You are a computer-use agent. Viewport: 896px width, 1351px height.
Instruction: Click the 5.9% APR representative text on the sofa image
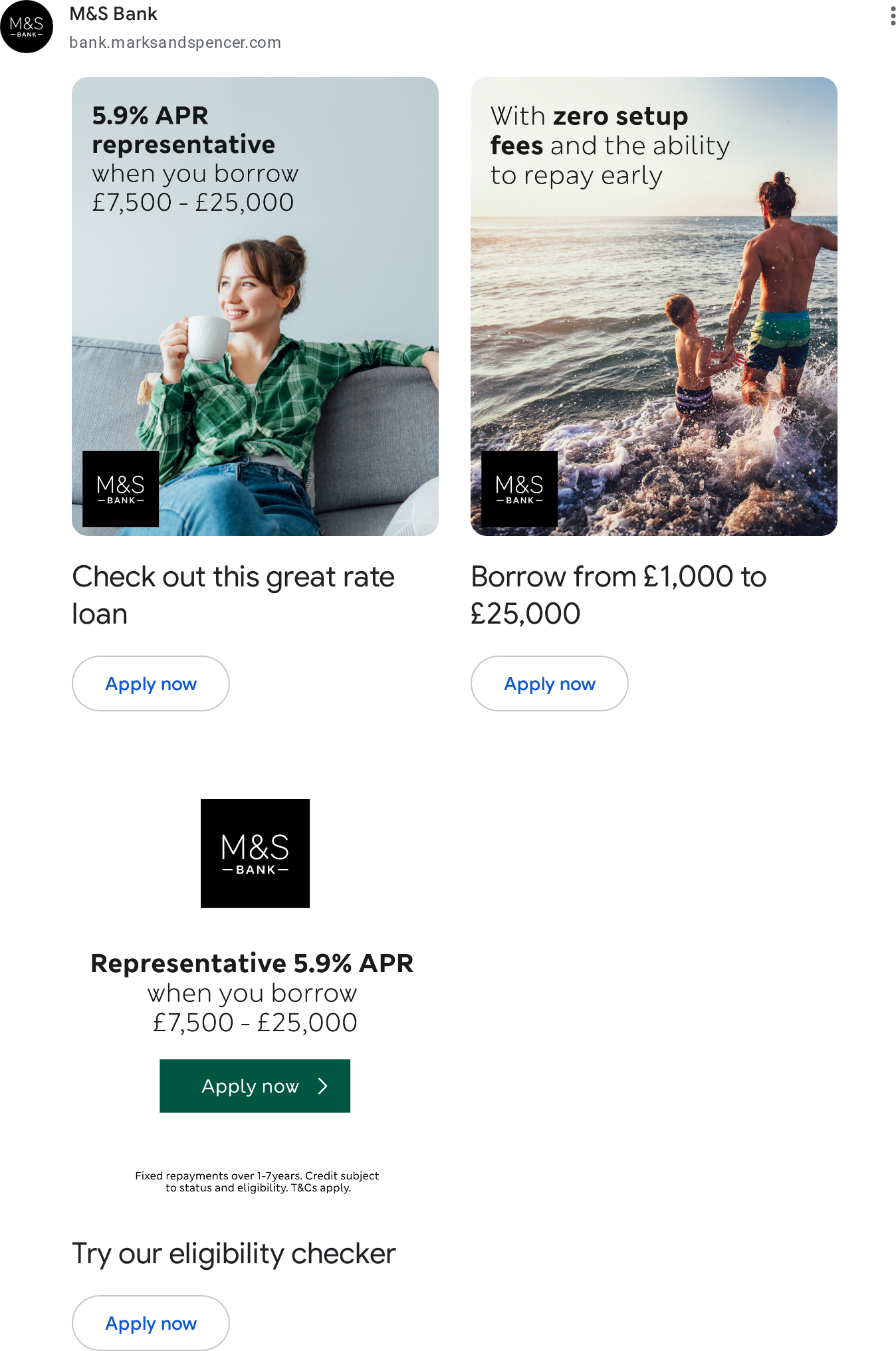pos(183,130)
